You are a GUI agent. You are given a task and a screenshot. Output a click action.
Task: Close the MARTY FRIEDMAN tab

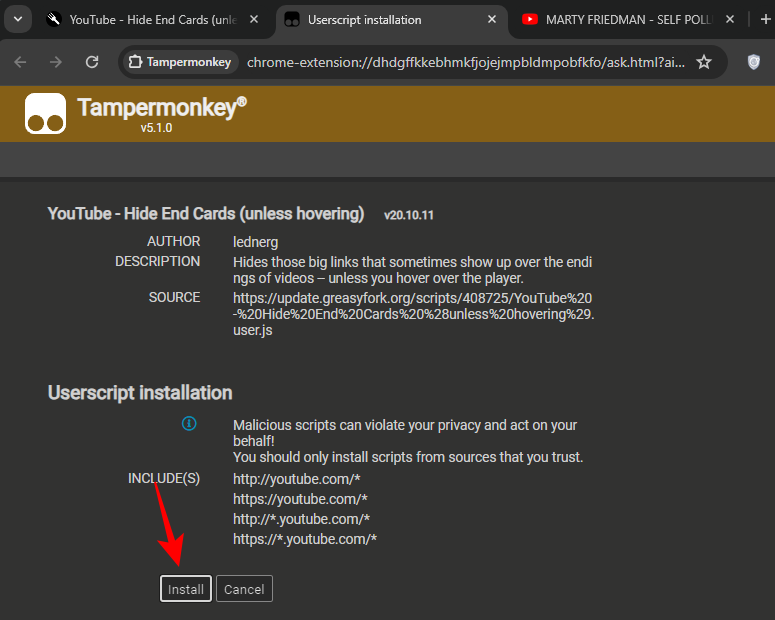[x=730, y=19]
